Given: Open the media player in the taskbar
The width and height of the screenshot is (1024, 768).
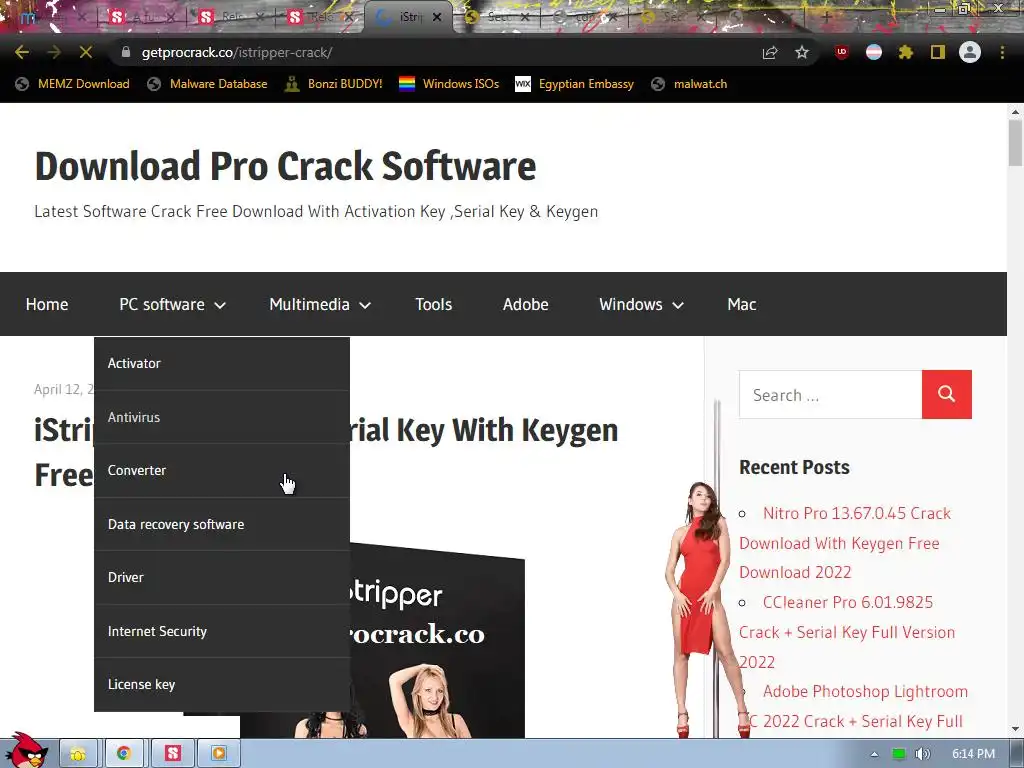Looking at the screenshot, I should (x=218, y=754).
